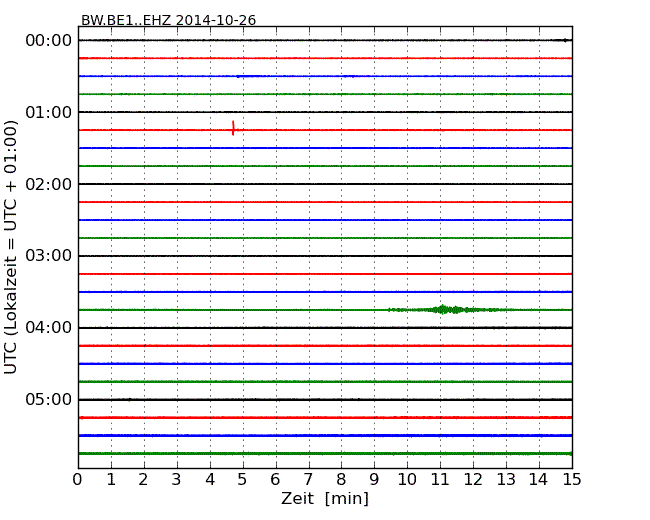Select the 01:00 y-axis tick label
This screenshot has height=520, width=650.
tap(49, 112)
